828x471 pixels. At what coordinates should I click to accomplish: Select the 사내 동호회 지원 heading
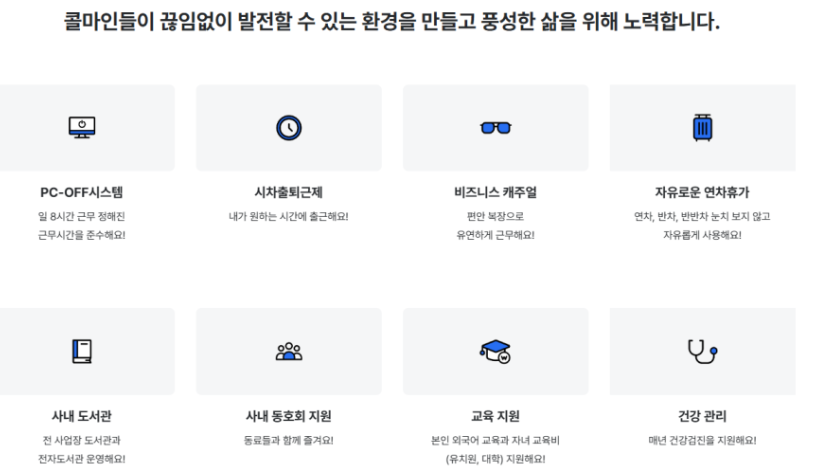289,416
